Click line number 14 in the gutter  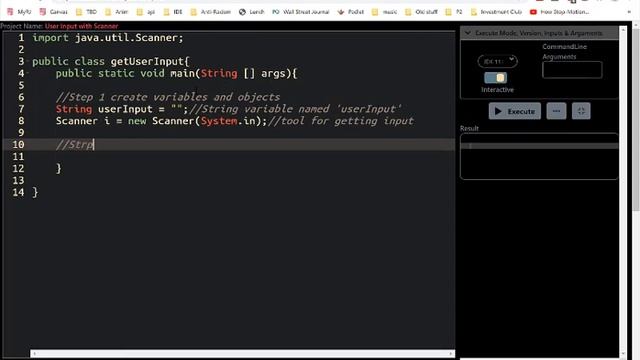point(18,192)
